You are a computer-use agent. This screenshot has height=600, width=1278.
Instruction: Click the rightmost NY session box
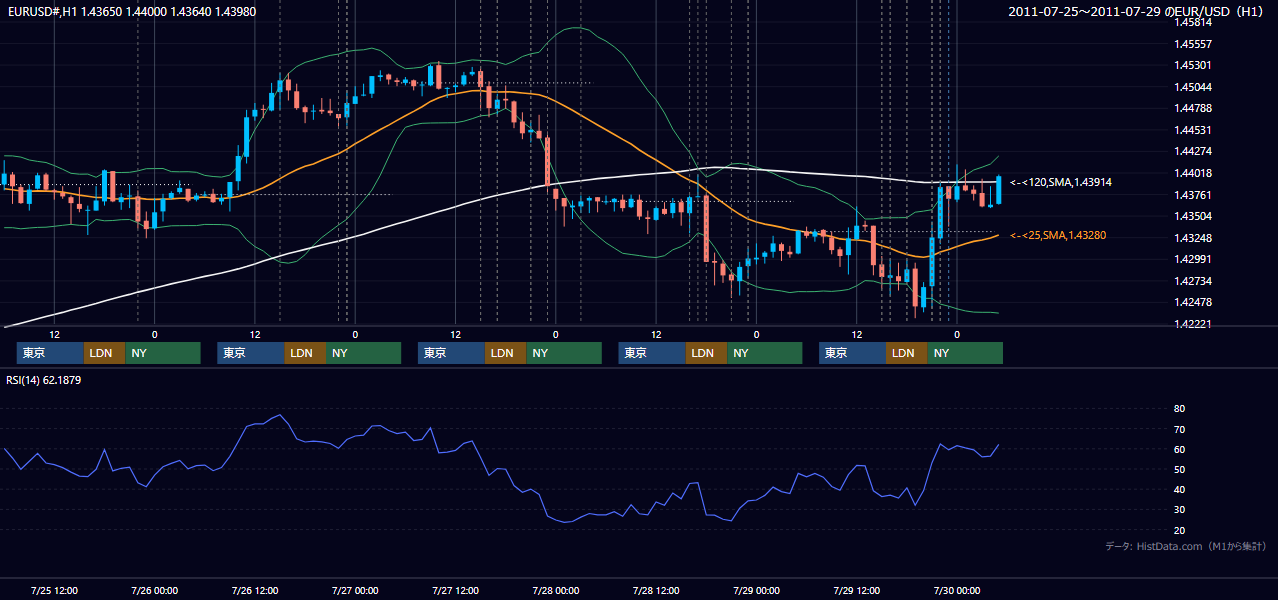pyautogui.click(x=964, y=353)
